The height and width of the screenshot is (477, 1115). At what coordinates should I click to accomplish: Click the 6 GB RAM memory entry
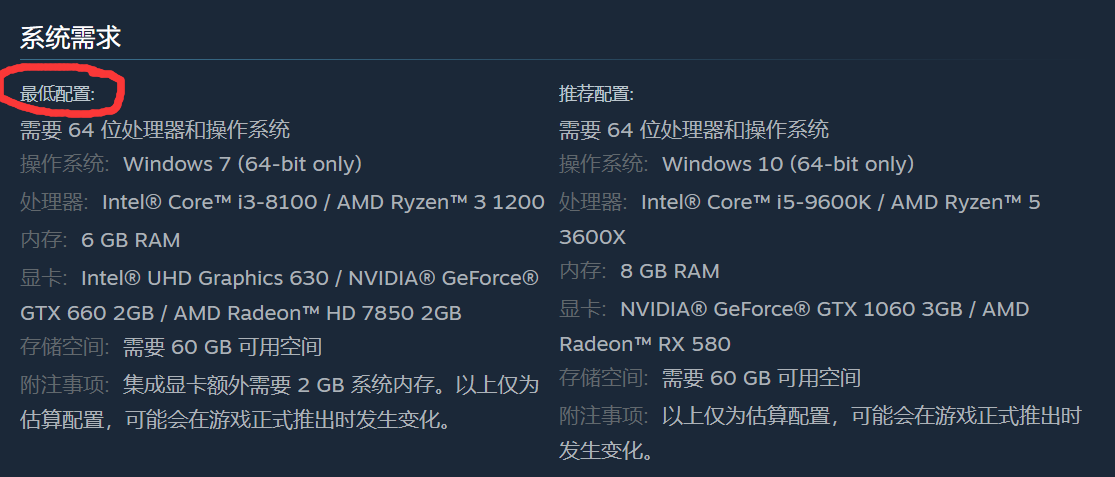[x=131, y=240]
